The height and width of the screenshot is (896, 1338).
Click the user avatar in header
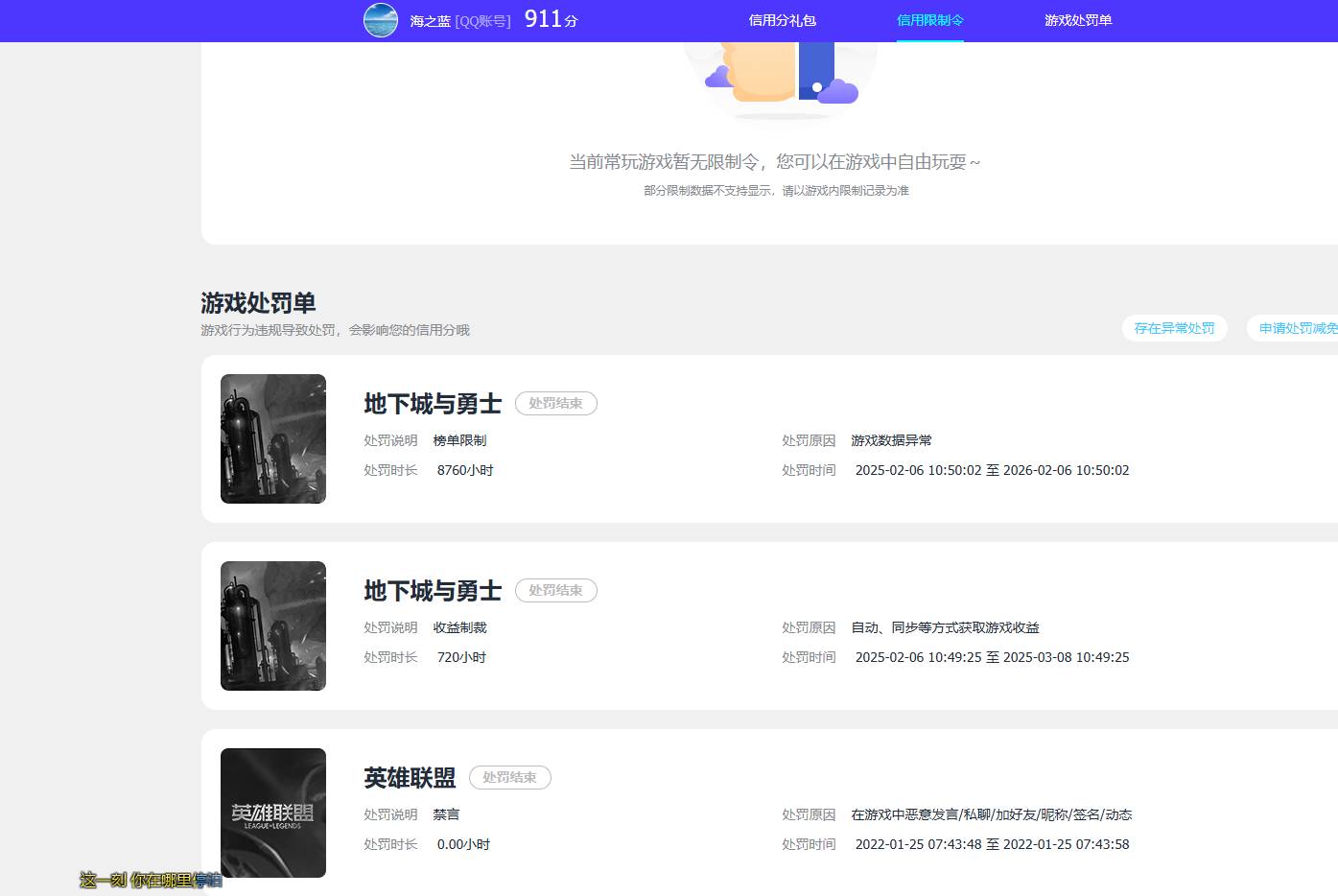tap(381, 20)
